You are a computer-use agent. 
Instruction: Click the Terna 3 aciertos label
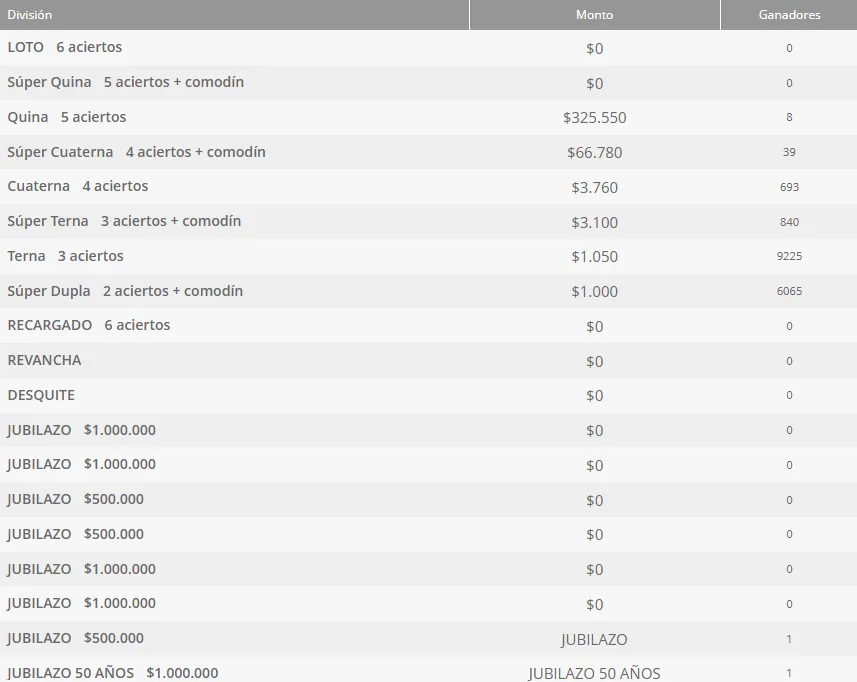click(x=65, y=256)
